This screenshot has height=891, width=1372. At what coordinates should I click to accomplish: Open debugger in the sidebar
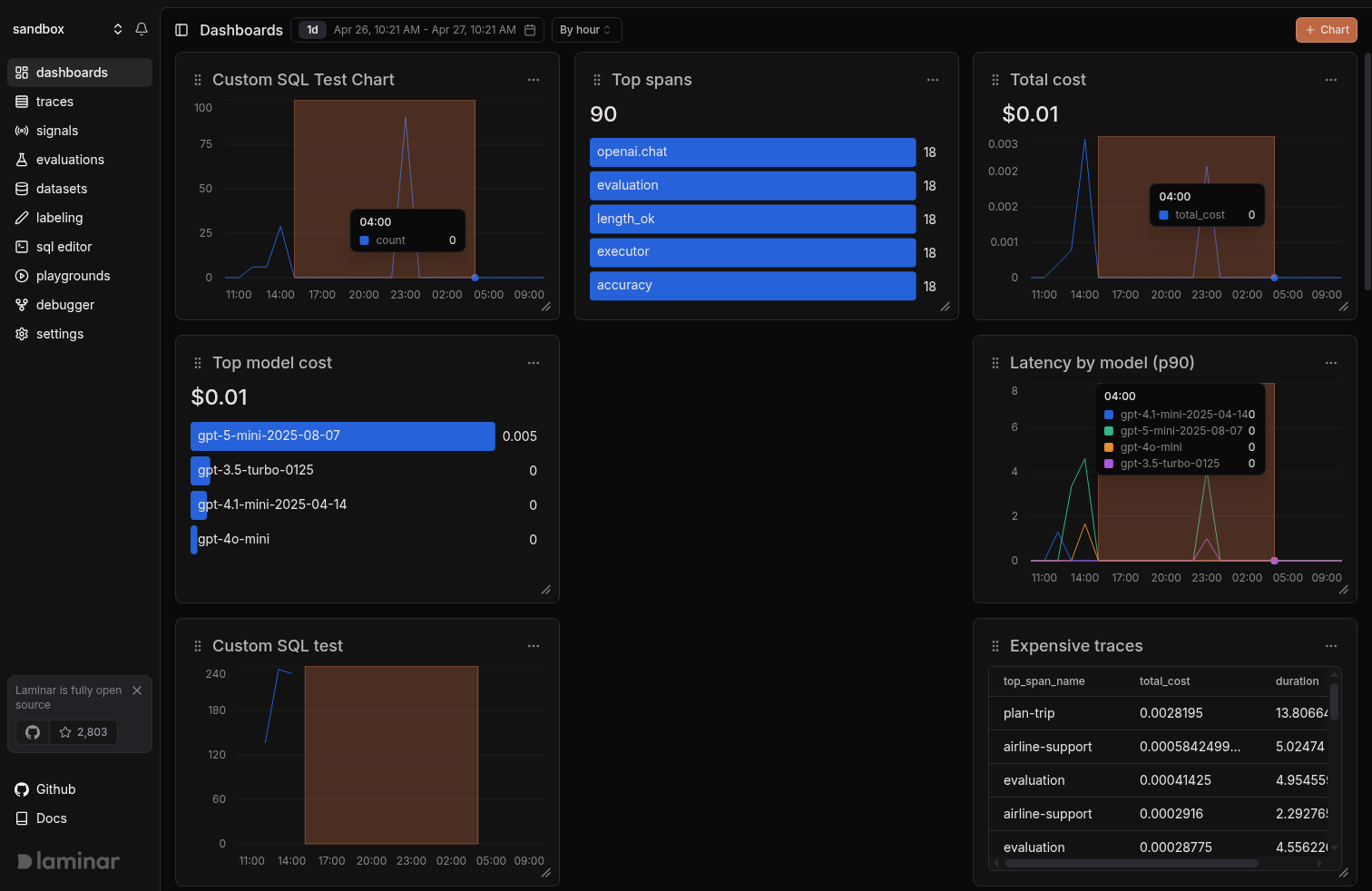coord(80,305)
